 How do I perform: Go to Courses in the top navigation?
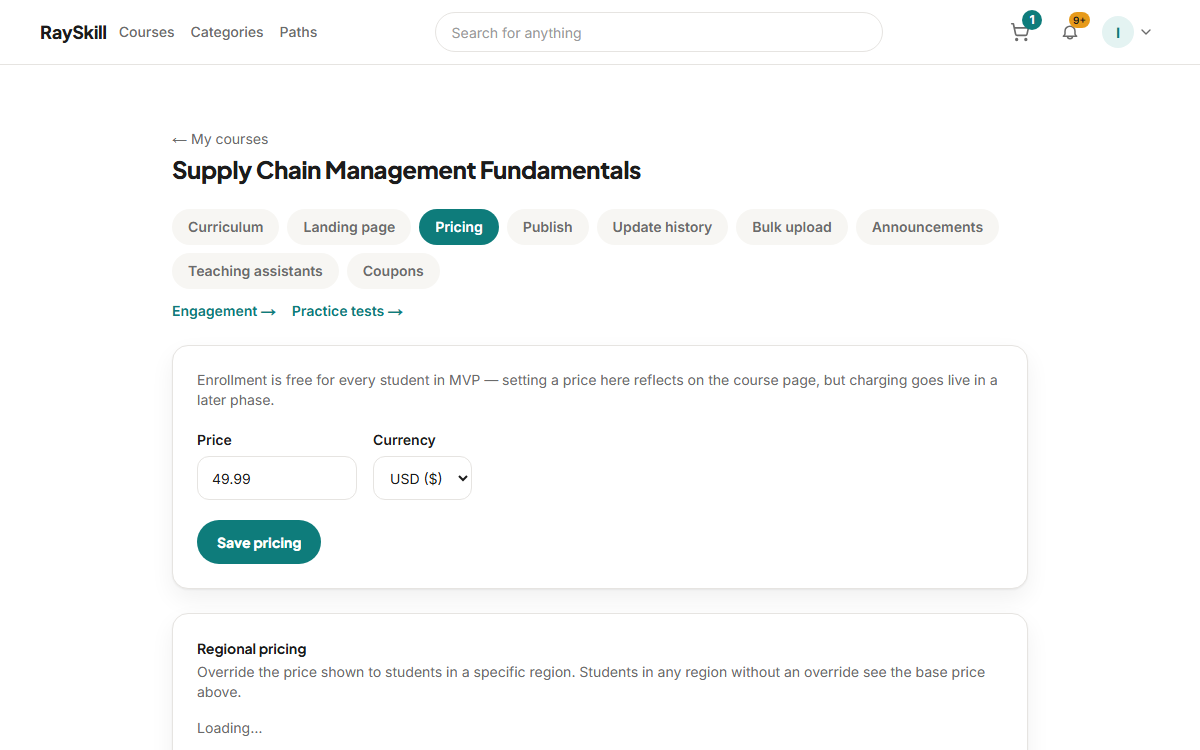[x=147, y=32]
